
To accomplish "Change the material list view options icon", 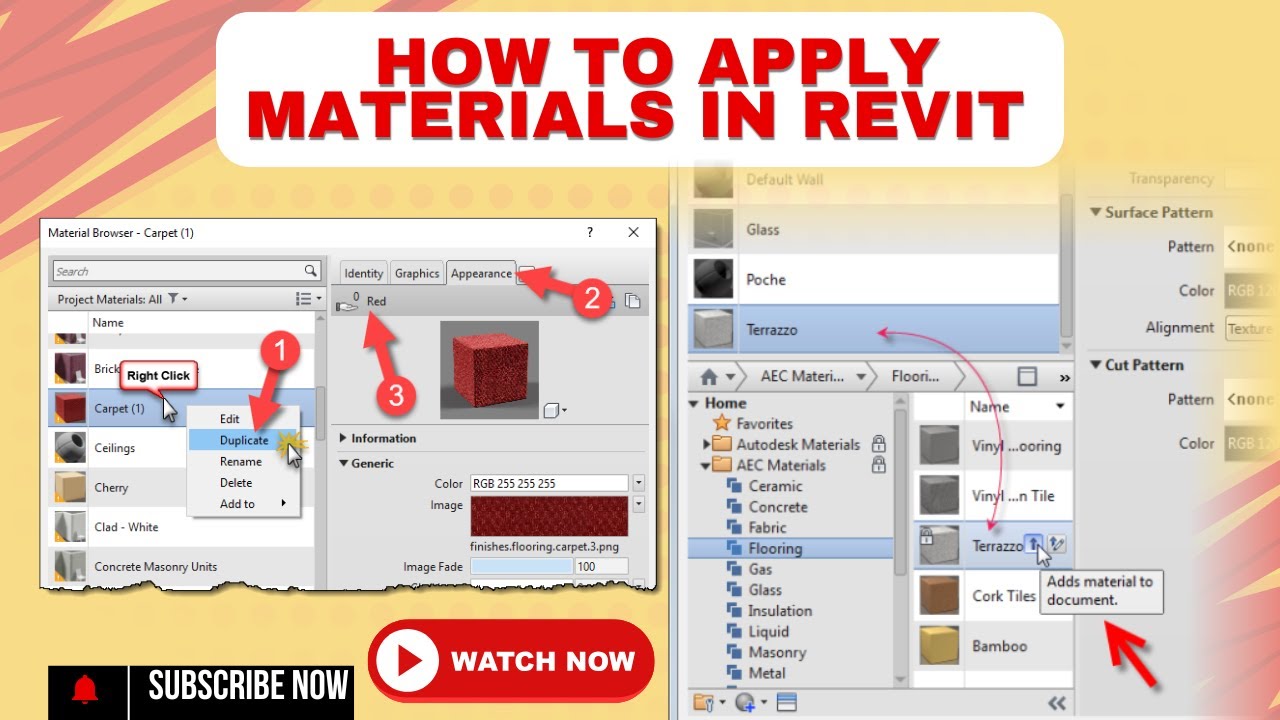I will tap(304, 299).
